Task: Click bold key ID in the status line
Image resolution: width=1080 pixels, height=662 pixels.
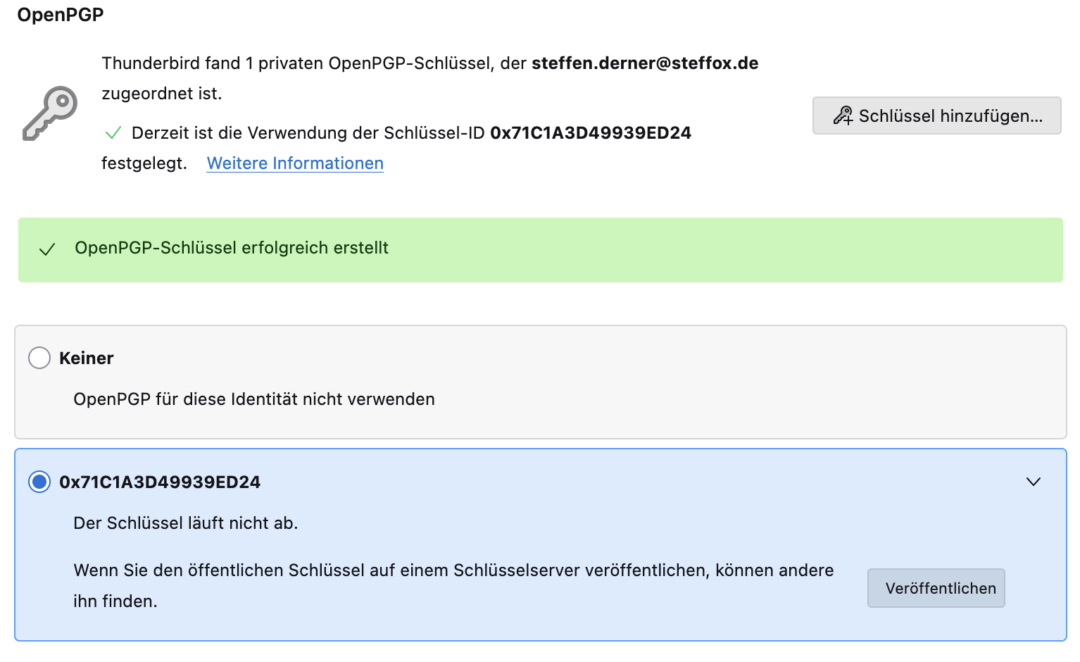Action: [x=590, y=133]
